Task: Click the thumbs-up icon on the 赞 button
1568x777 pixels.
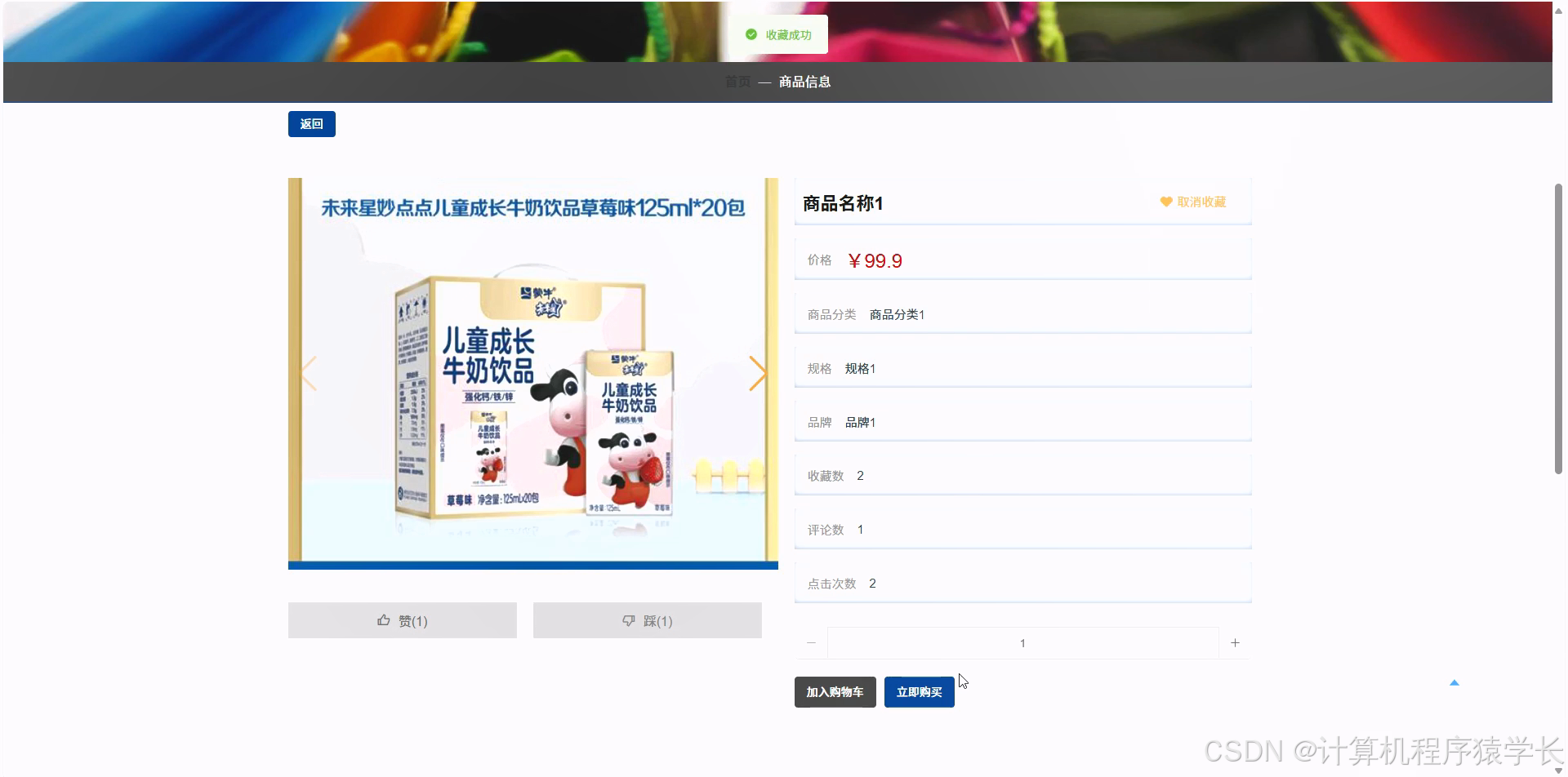Action: pos(384,619)
